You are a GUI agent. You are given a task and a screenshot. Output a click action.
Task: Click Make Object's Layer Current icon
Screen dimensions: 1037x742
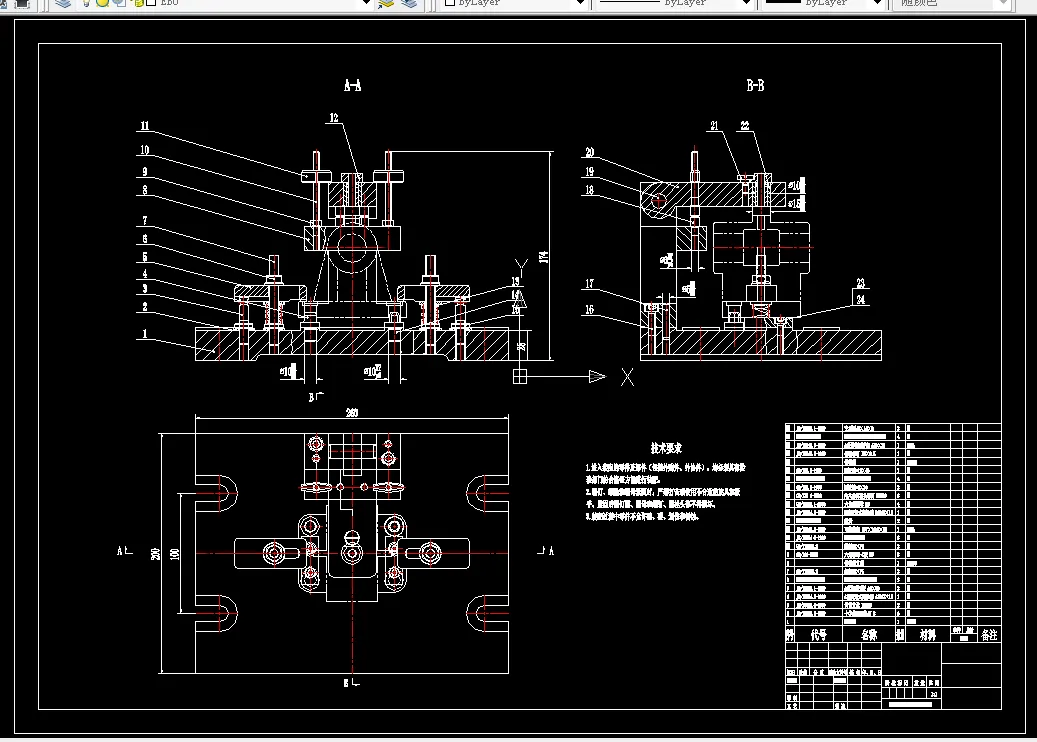(386, 3)
